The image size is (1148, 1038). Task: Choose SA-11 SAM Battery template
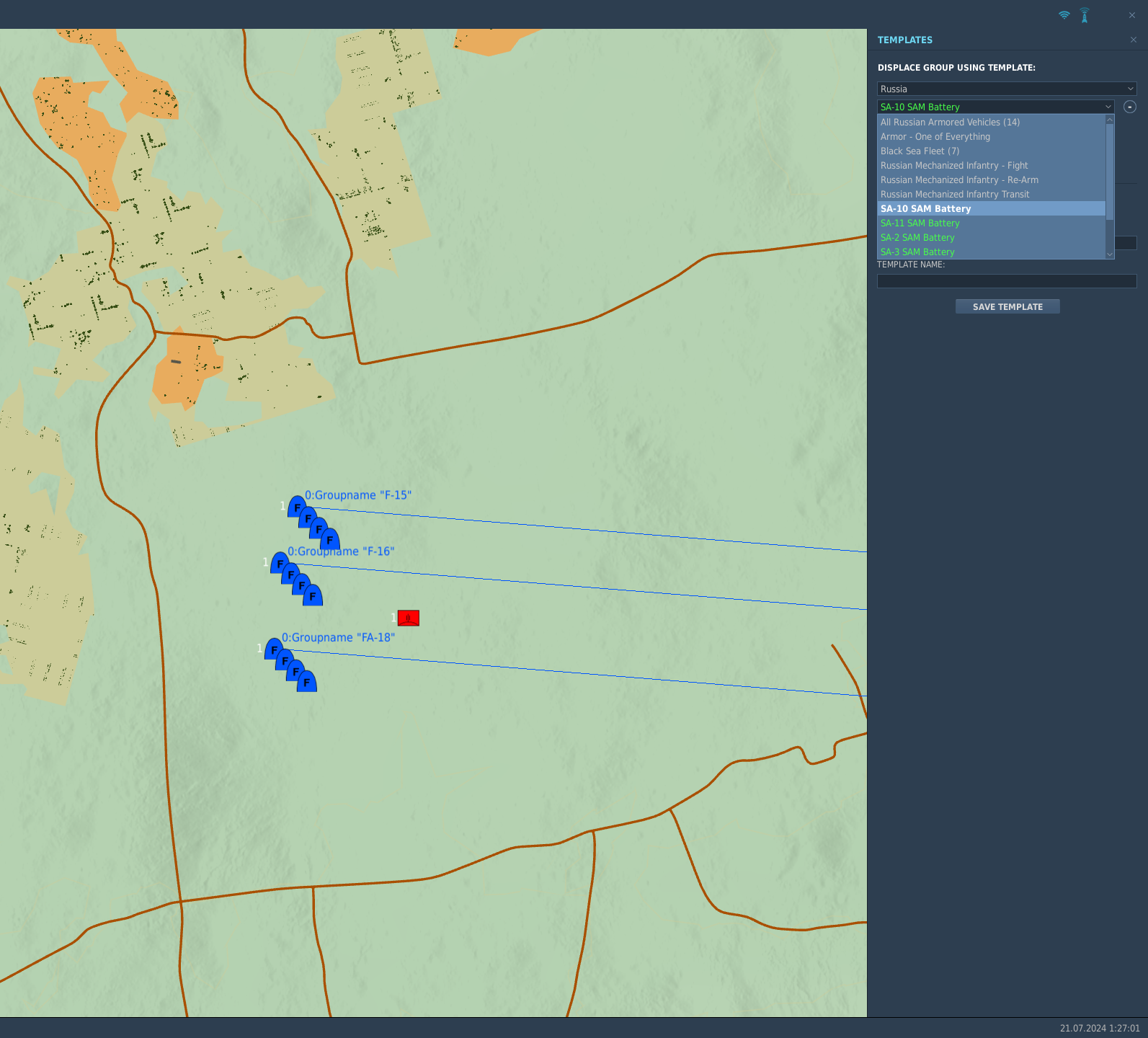(991, 223)
